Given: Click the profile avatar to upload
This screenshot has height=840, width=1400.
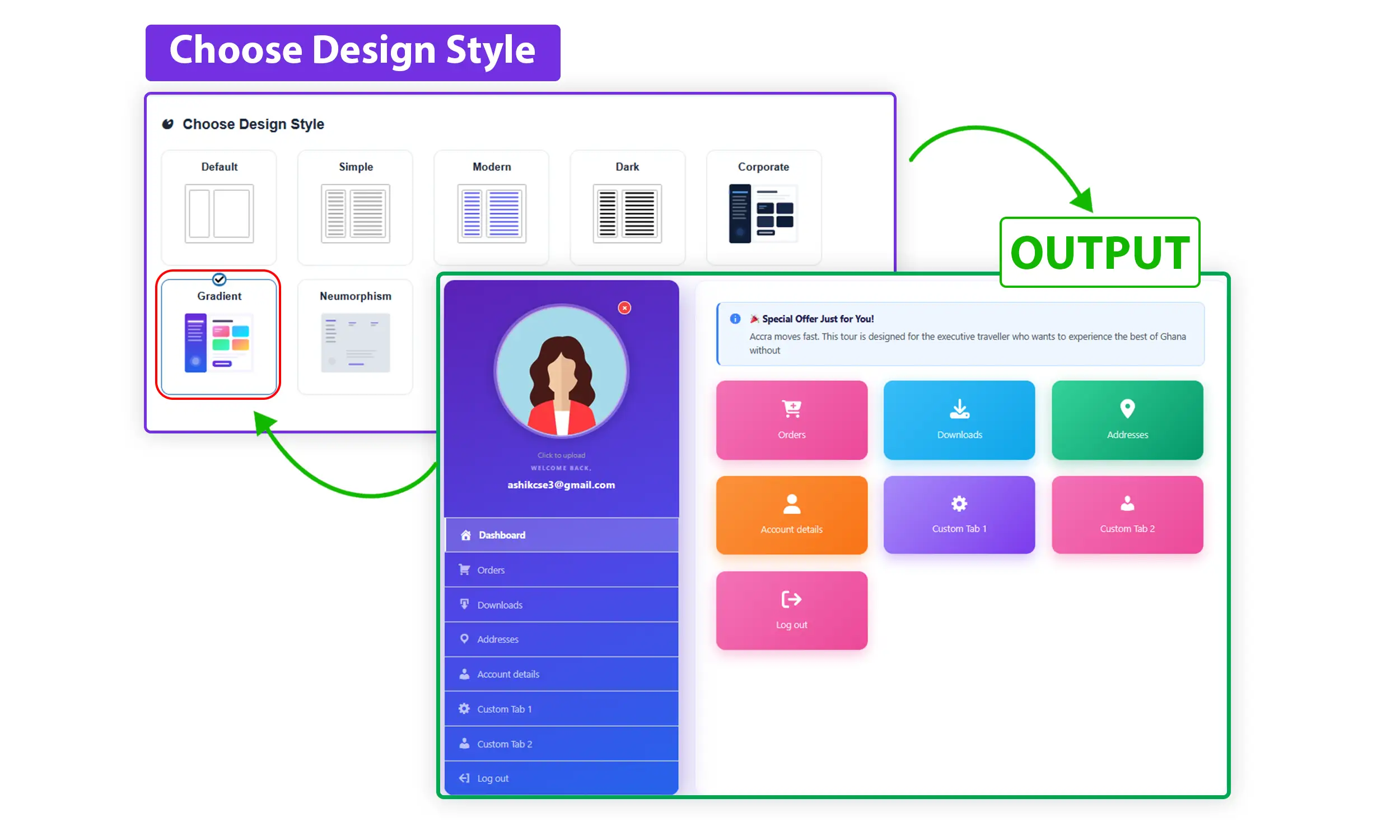Looking at the screenshot, I should click(561, 371).
